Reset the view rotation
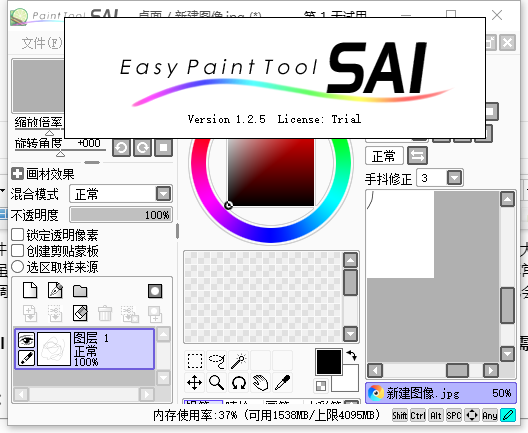This screenshot has width=528, height=433. (164, 148)
